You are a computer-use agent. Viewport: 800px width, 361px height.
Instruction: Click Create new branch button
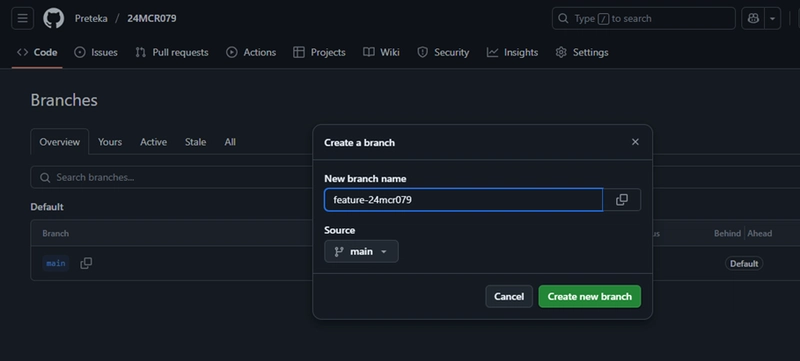pyautogui.click(x=590, y=296)
